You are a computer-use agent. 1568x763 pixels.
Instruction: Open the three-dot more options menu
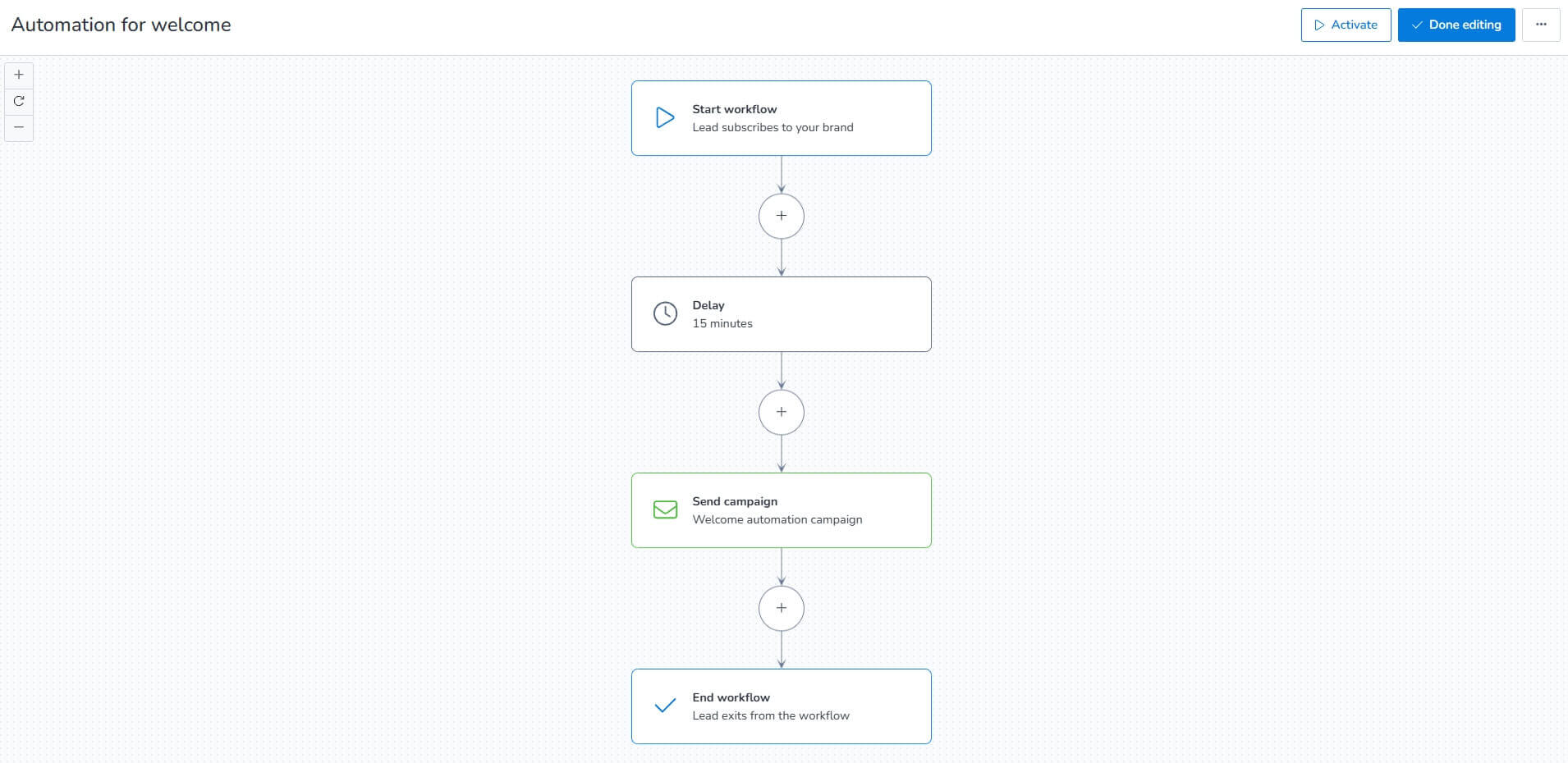[x=1541, y=25]
